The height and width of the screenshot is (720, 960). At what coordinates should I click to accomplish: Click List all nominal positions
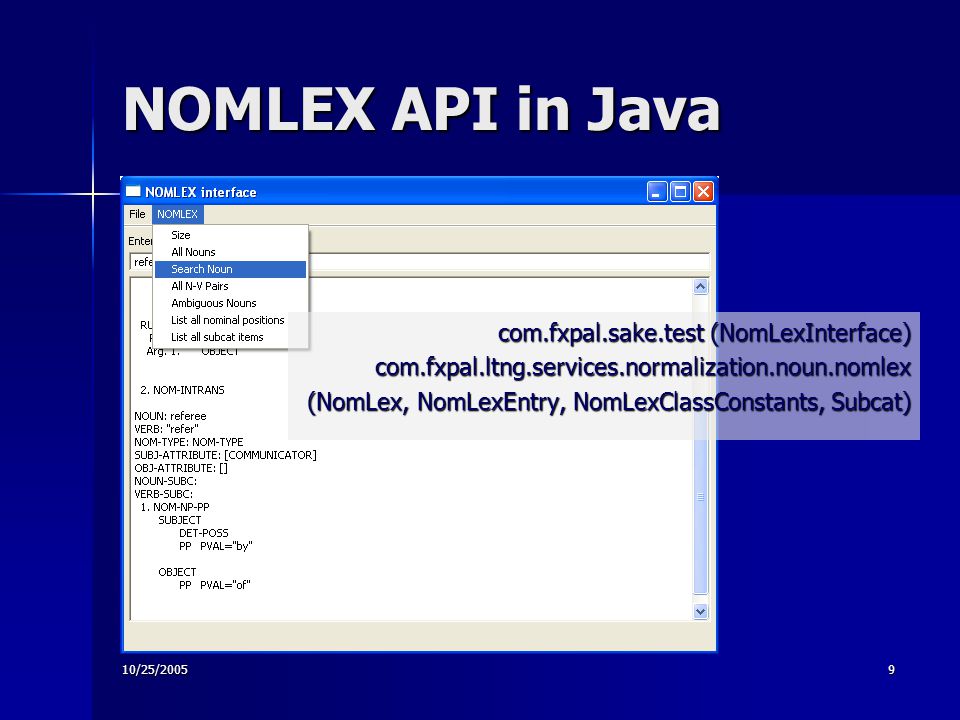point(230,320)
